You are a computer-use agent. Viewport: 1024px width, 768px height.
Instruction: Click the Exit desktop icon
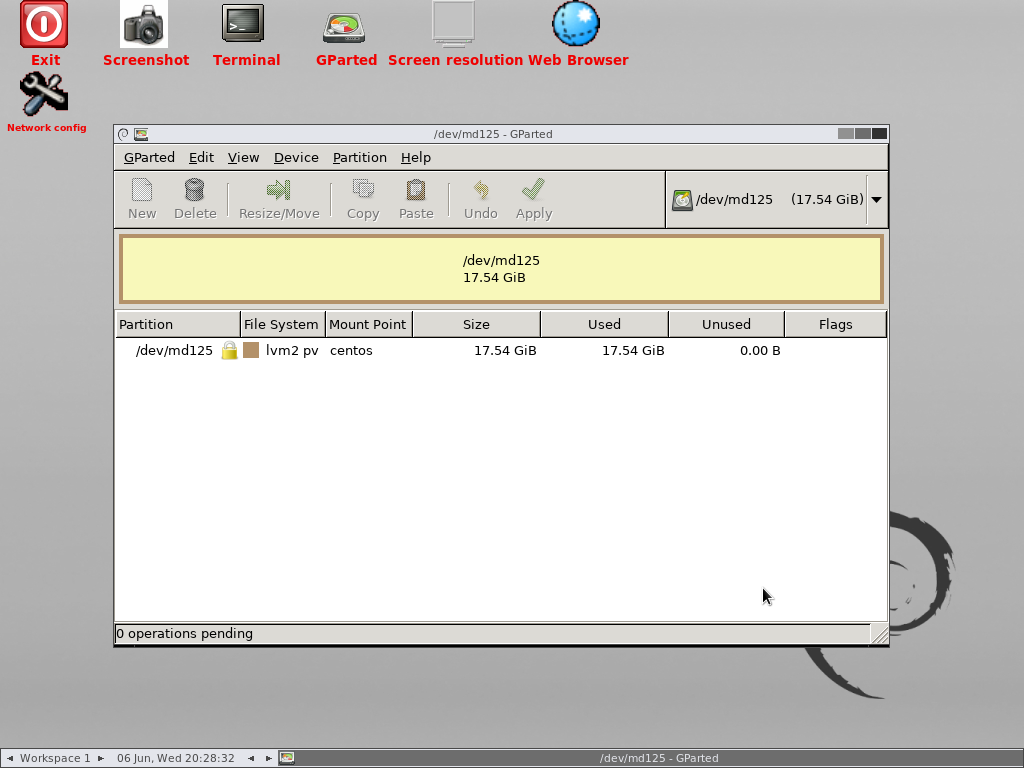(x=44, y=25)
